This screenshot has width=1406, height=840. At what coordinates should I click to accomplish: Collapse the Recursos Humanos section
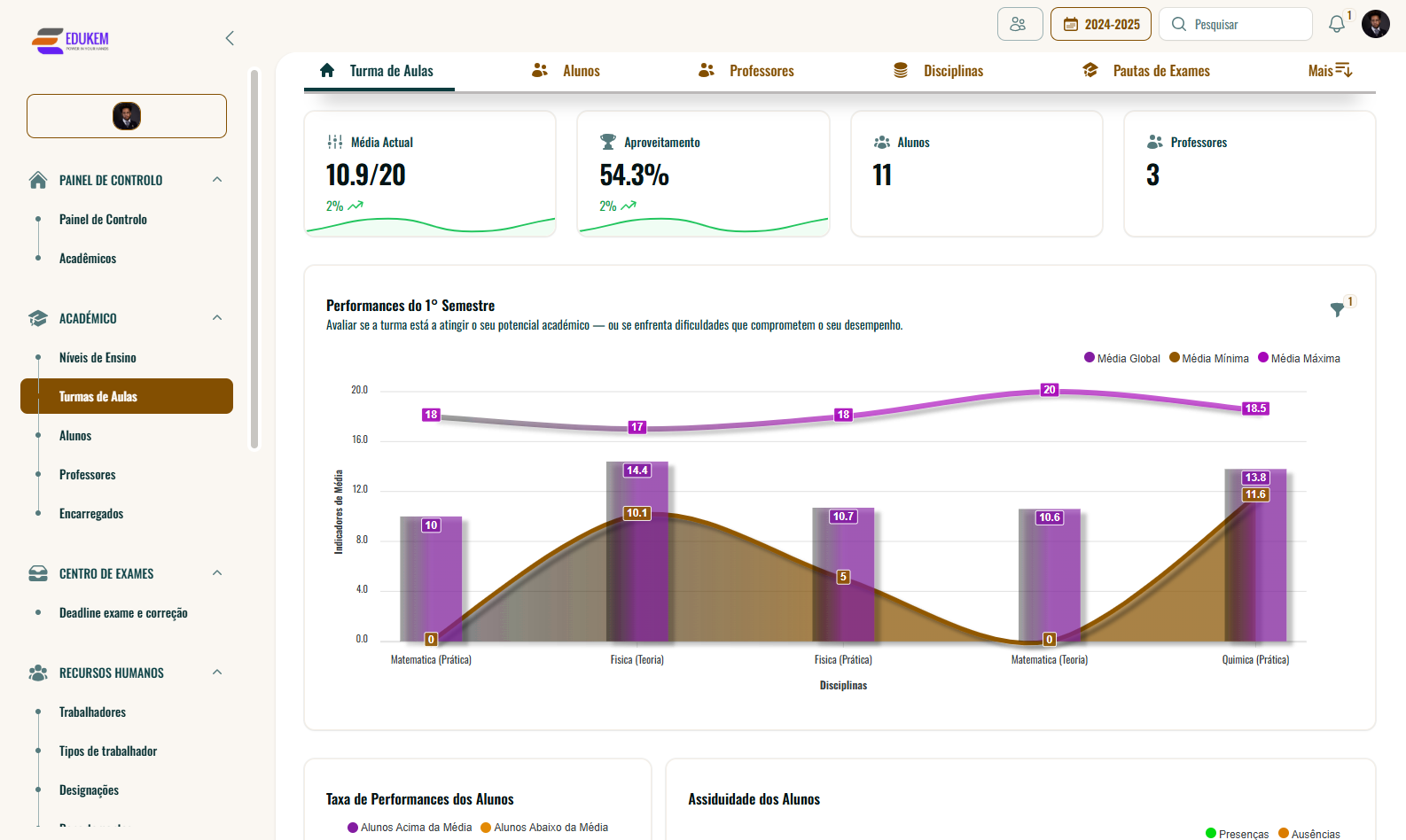pos(217,673)
